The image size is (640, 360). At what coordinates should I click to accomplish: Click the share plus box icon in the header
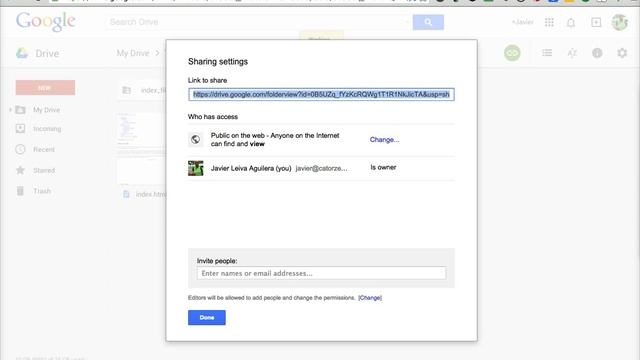[596, 22]
